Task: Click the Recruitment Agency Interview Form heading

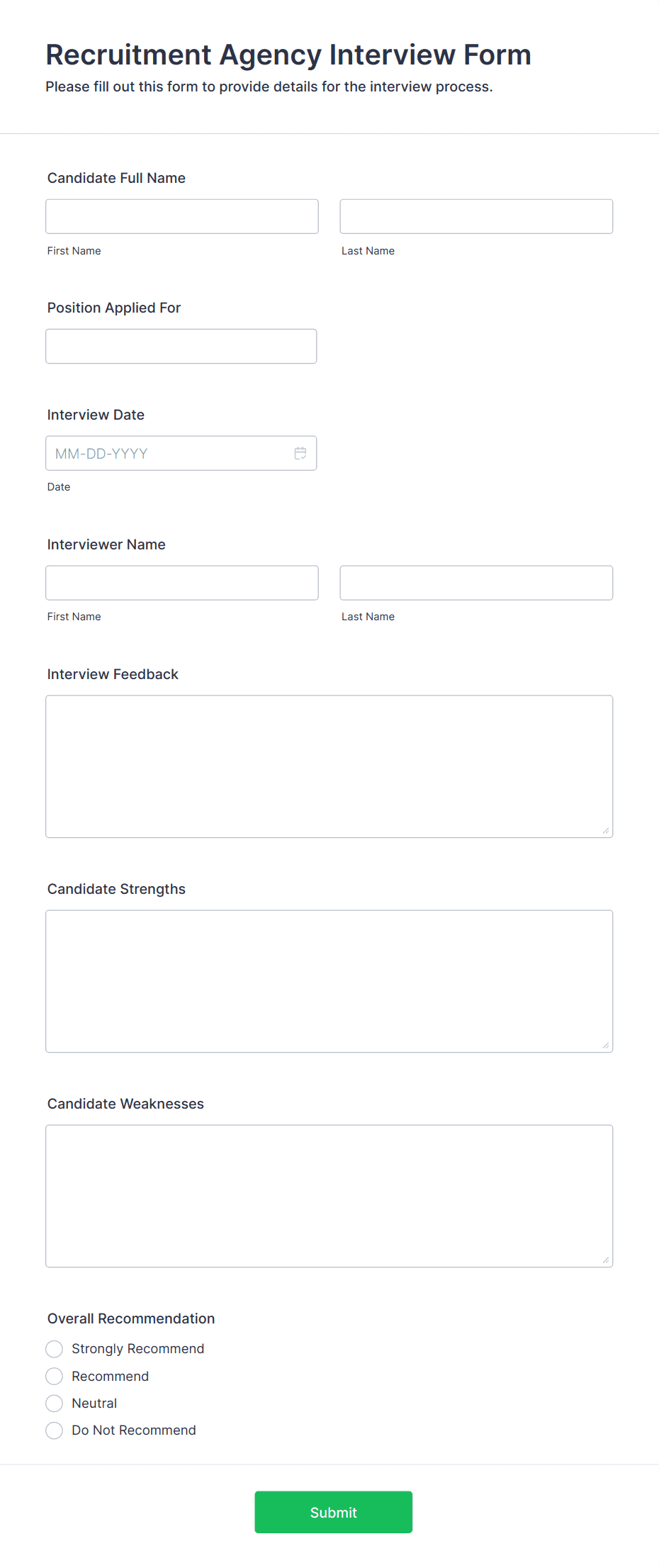Action: [288, 55]
